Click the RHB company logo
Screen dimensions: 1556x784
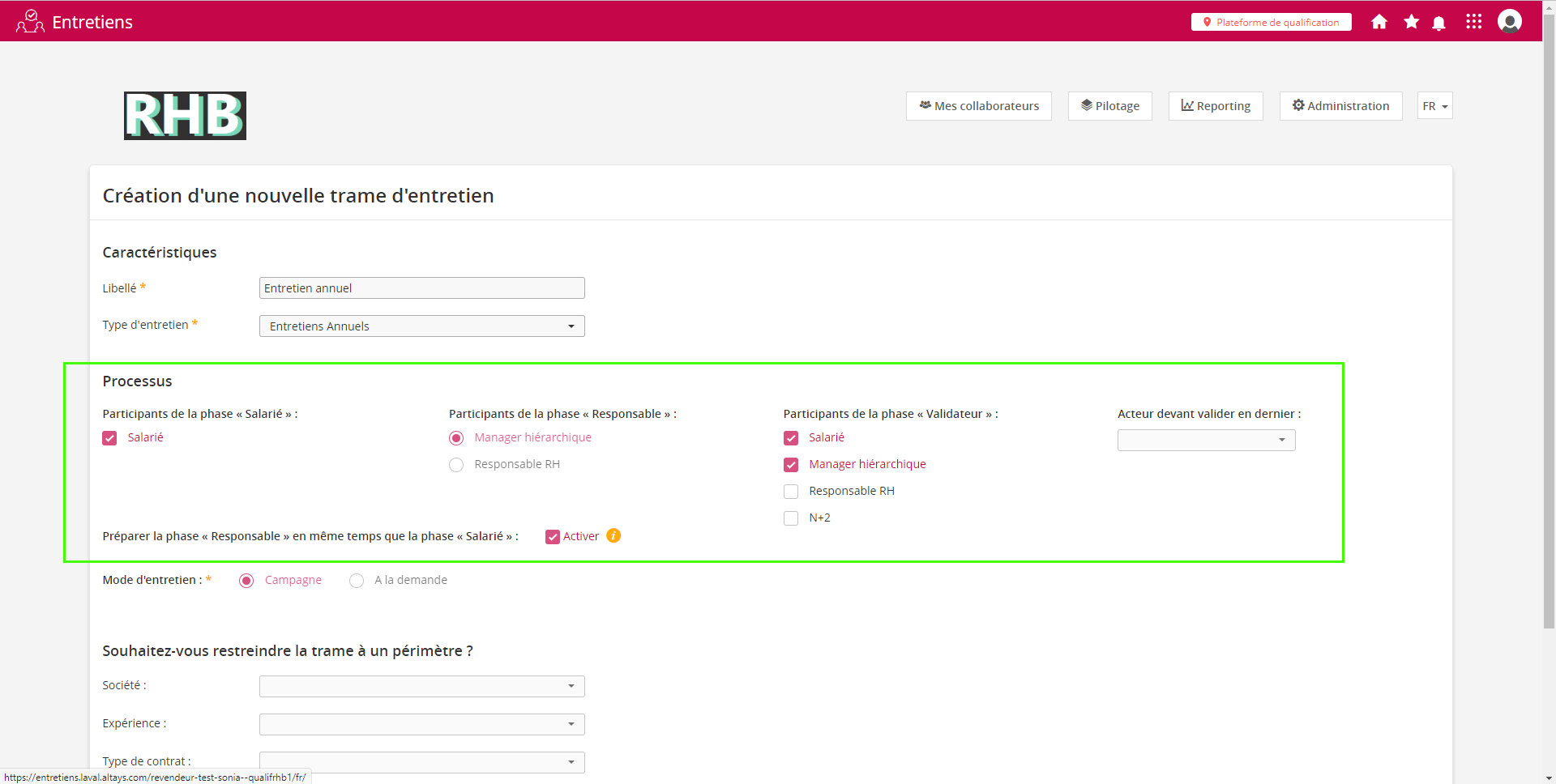tap(185, 116)
